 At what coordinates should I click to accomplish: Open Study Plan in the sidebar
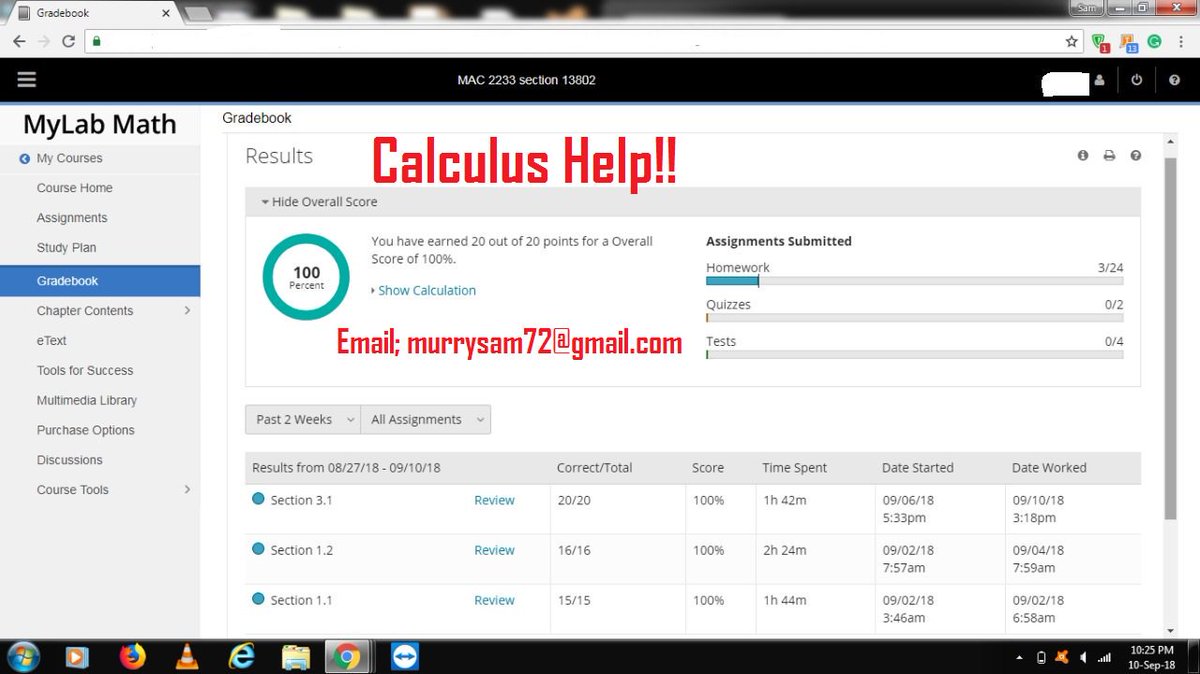66,248
